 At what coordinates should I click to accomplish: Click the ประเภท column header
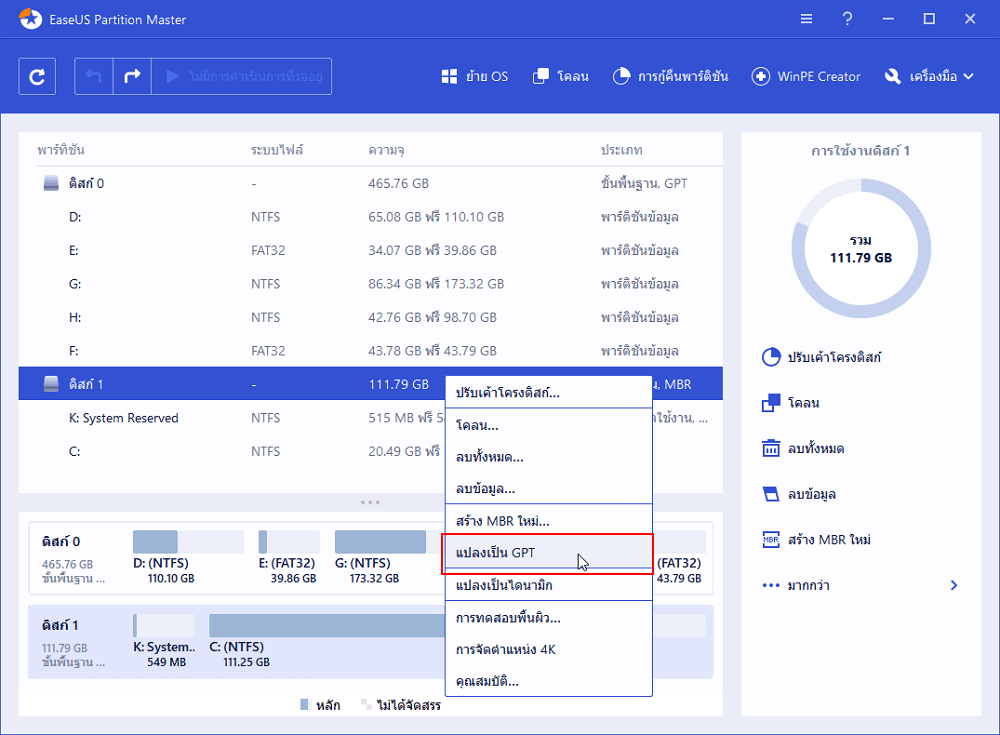point(621,150)
